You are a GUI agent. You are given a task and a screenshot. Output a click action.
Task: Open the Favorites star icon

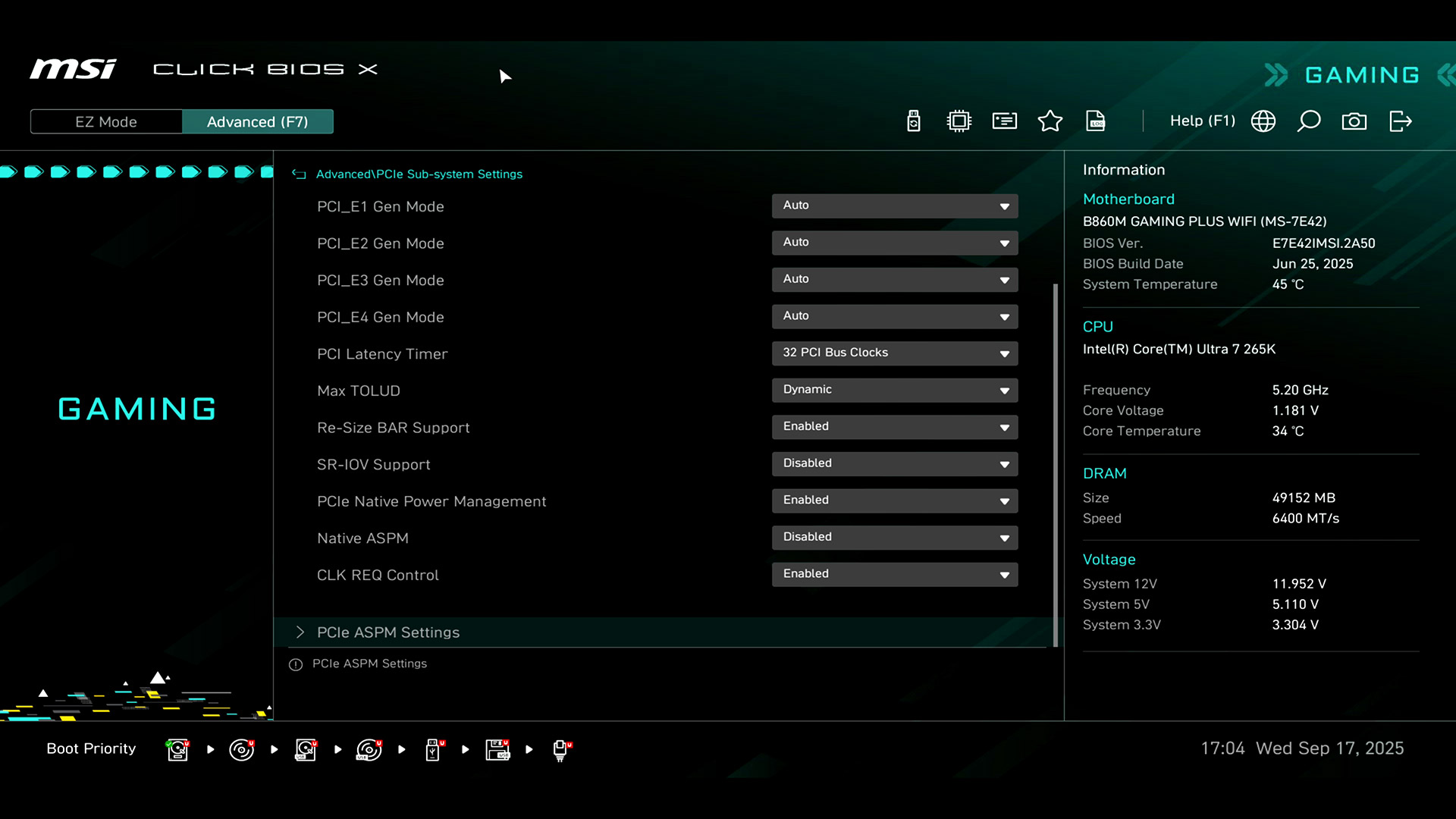1050,121
